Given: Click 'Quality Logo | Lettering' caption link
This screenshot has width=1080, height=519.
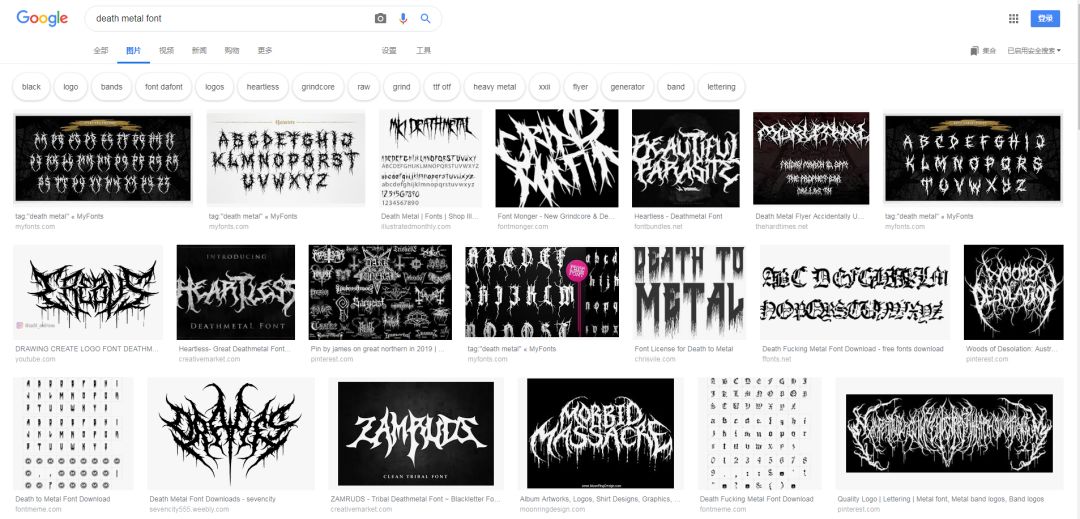Looking at the screenshot, I should pos(940,499).
